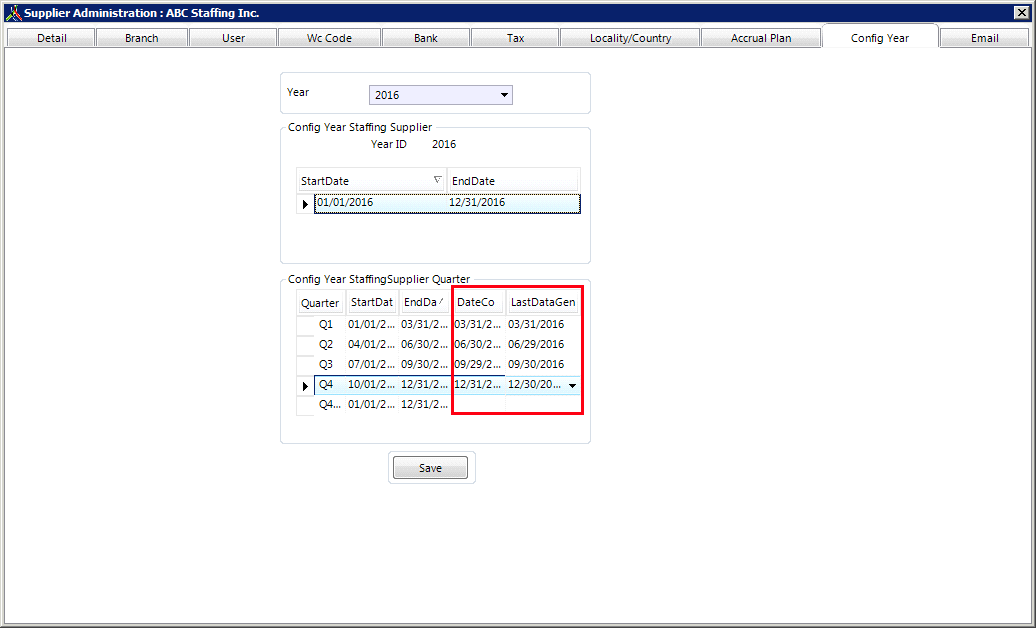Click the EndDa column header in quarter grid

pos(424,302)
